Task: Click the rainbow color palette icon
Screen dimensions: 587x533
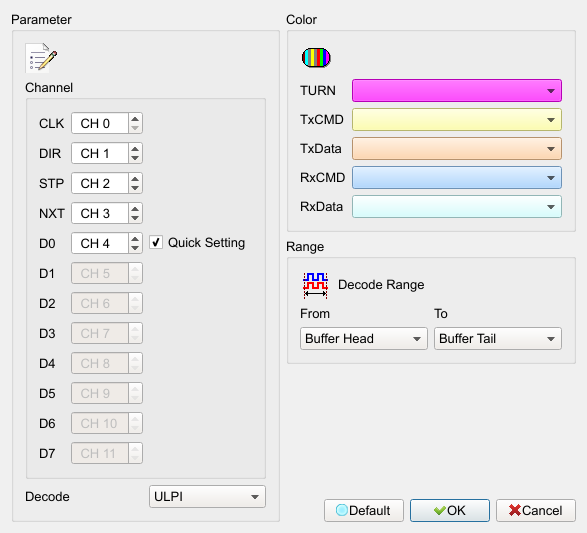Action: click(316, 58)
